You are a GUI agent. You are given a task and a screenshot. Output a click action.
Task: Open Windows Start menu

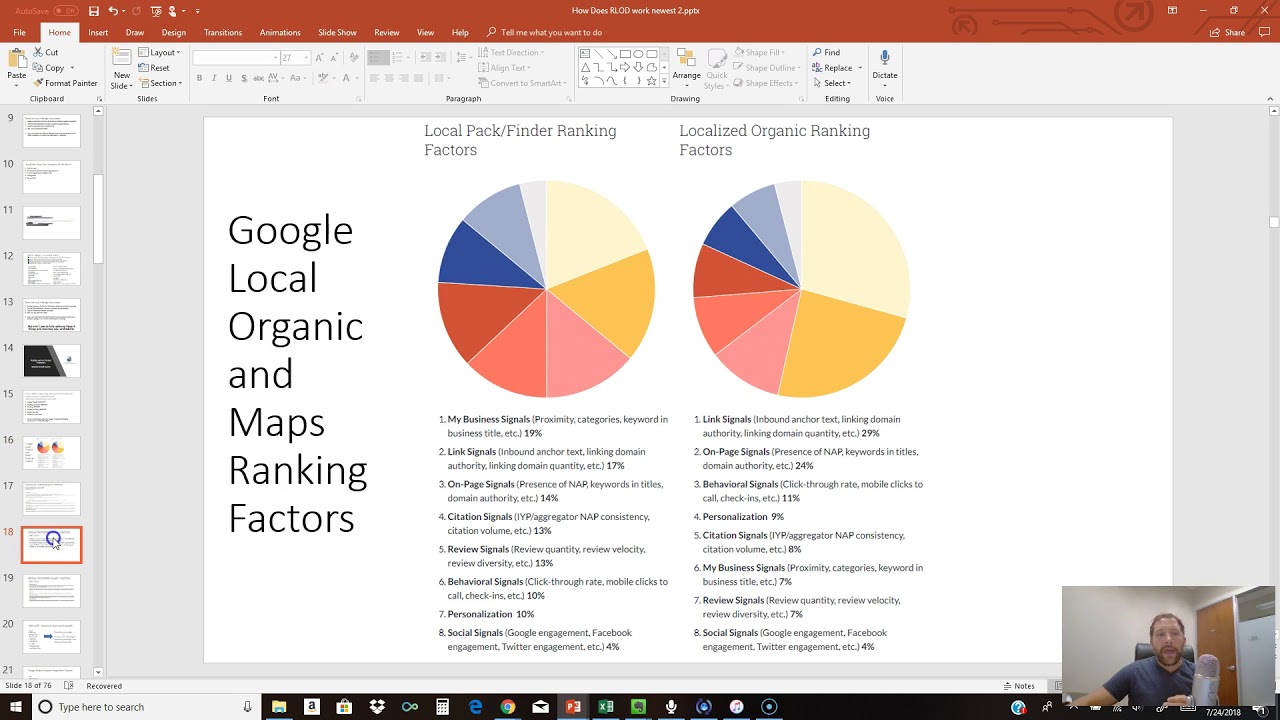[15, 707]
